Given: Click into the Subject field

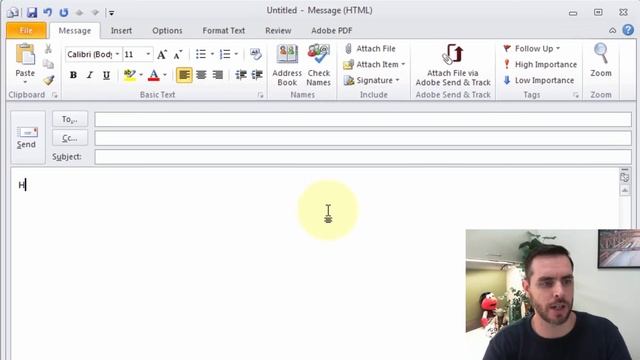Looking at the screenshot, I should click(x=363, y=157).
